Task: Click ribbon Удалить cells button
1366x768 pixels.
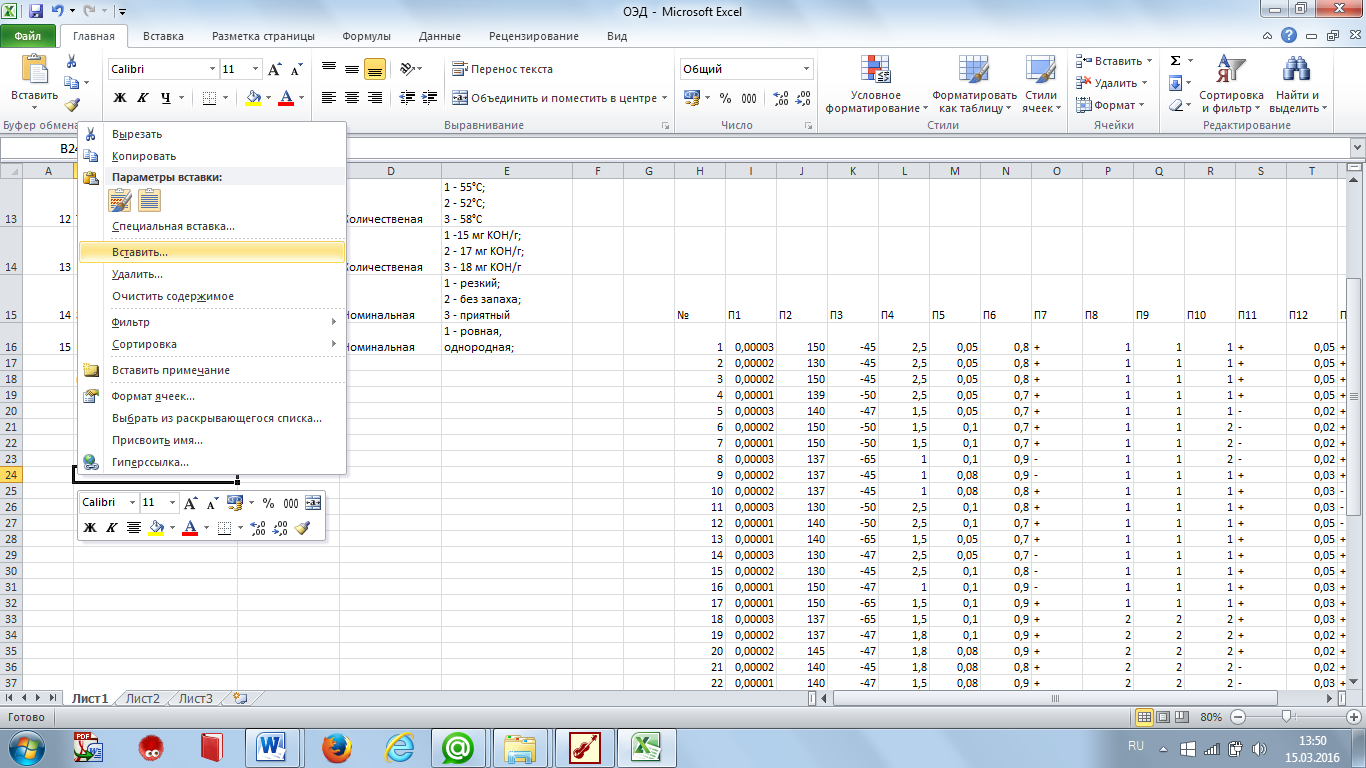Action: 1111,83
